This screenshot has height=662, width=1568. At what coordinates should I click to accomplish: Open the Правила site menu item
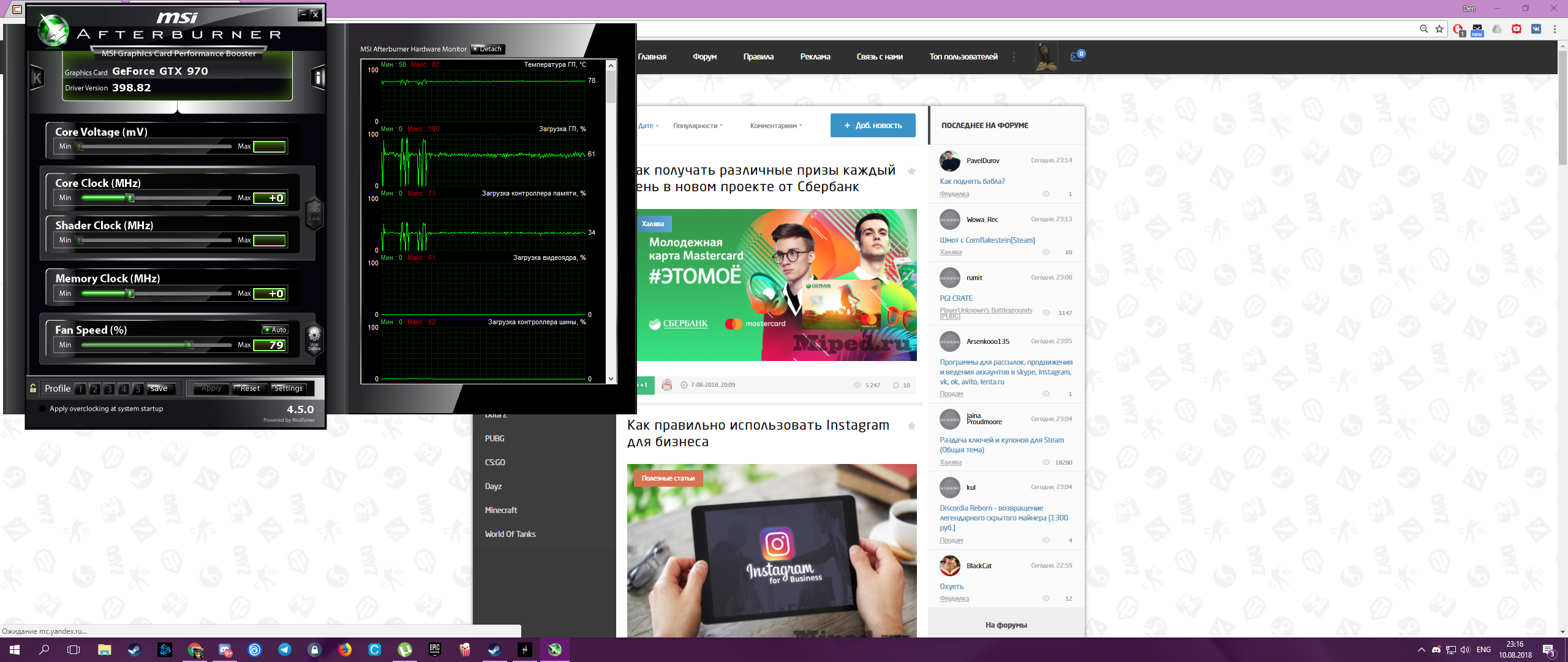click(x=758, y=56)
